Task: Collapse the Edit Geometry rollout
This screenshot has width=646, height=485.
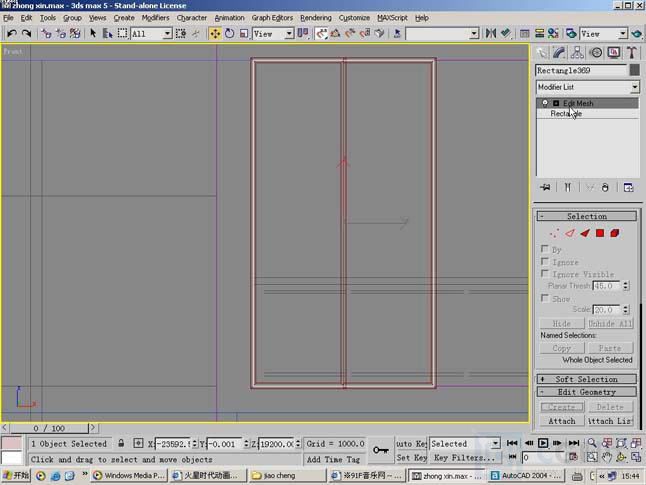Action: point(587,392)
